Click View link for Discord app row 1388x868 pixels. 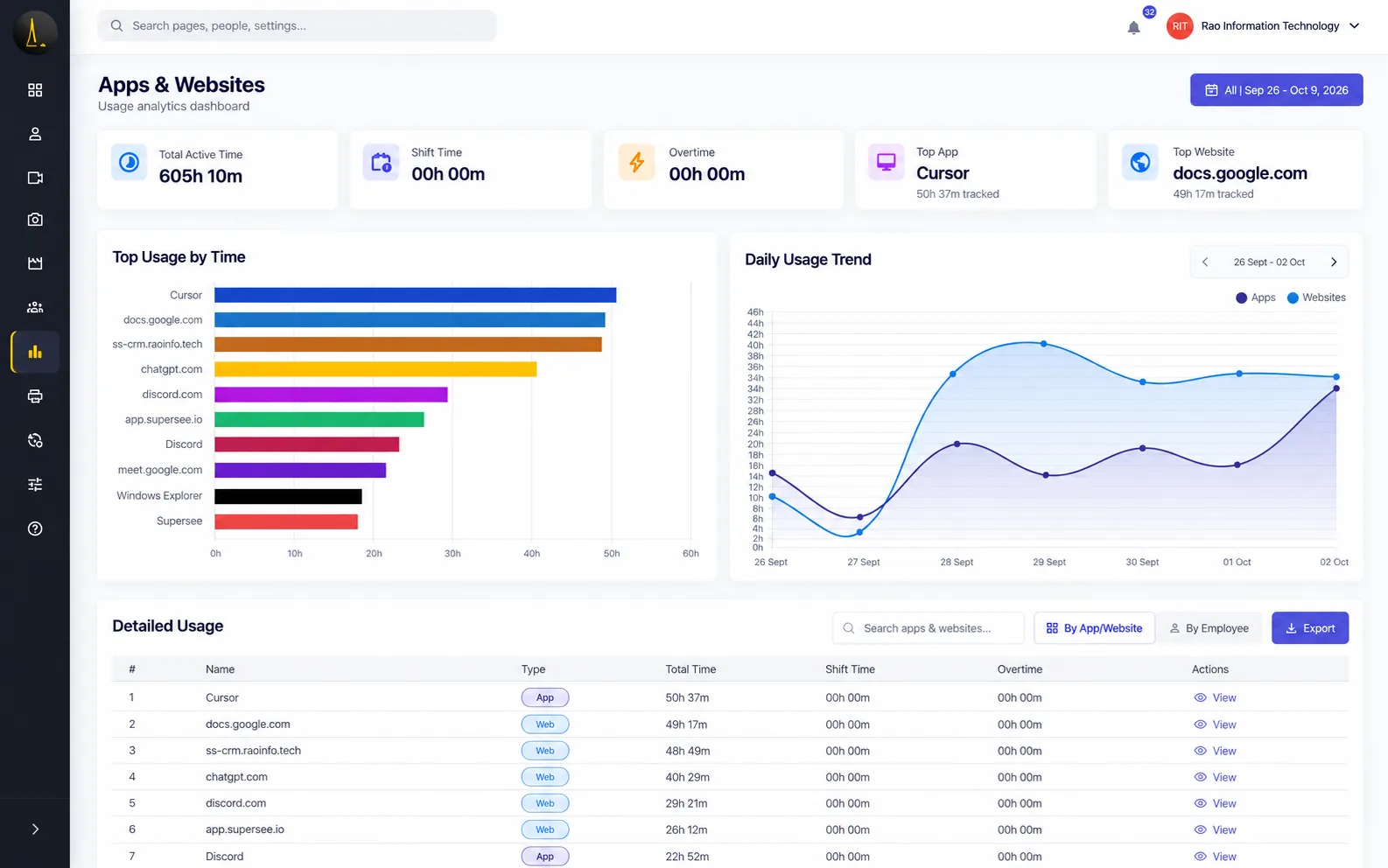1215,857
